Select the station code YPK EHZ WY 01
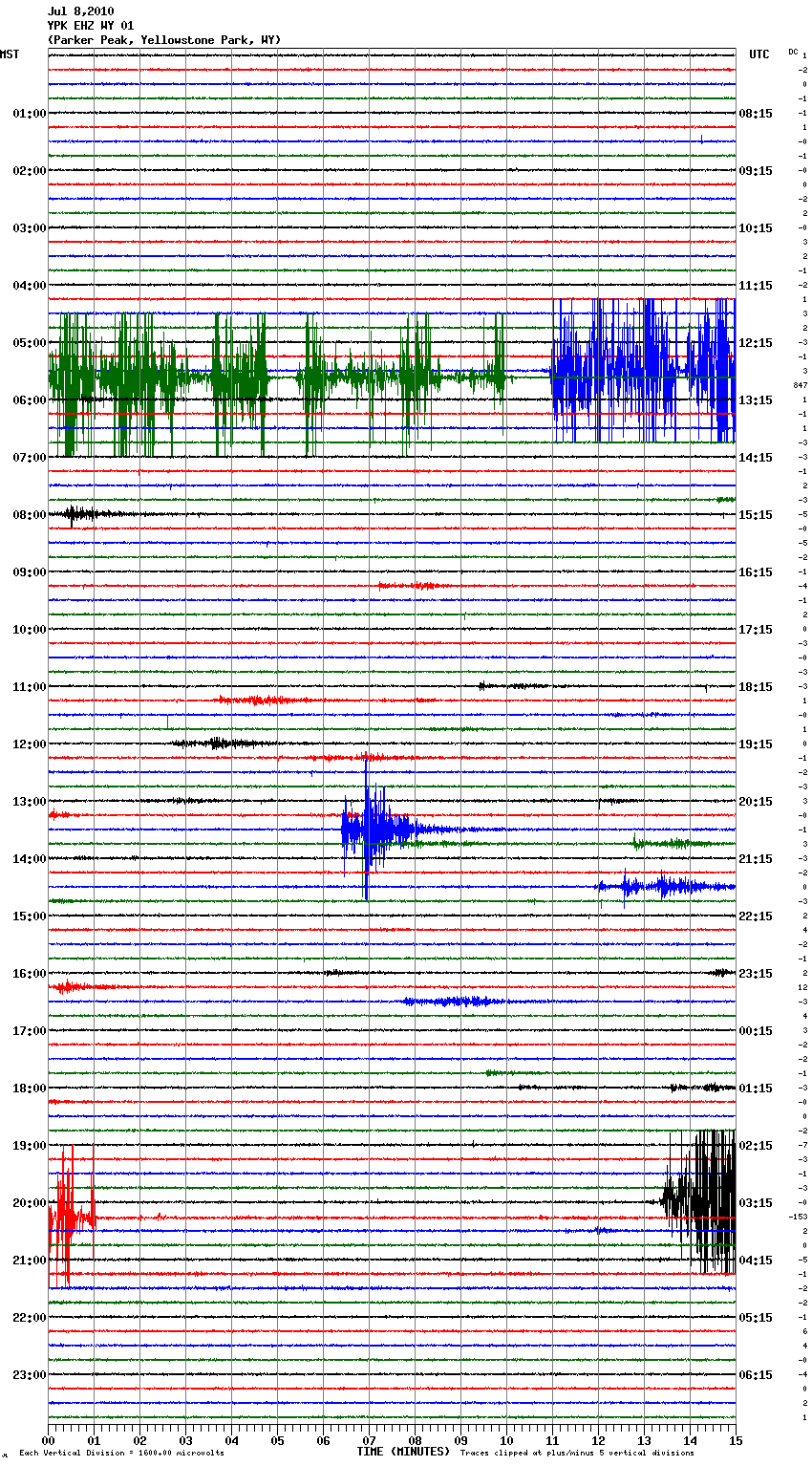The image size is (812, 1466). (91, 26)
